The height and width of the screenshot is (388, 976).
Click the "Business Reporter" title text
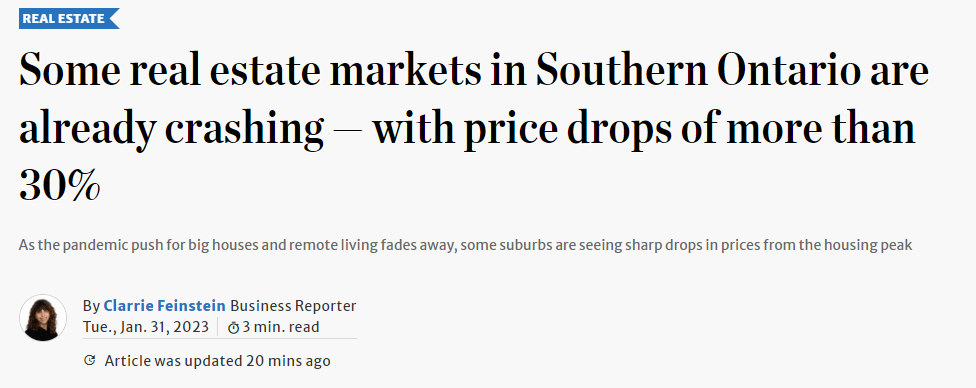[293, 306]
